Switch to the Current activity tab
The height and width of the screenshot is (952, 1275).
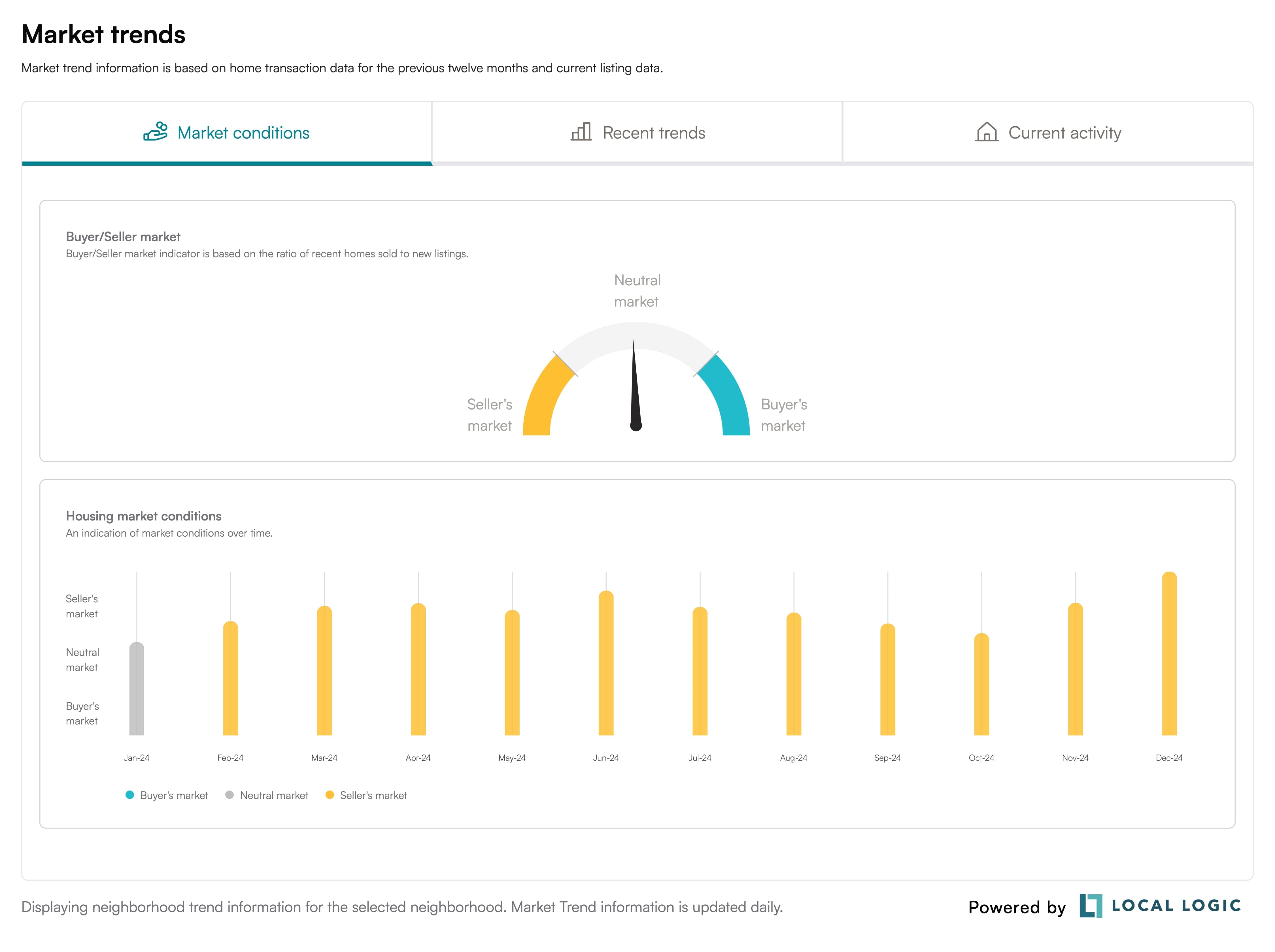click(x=1047, y=133)
